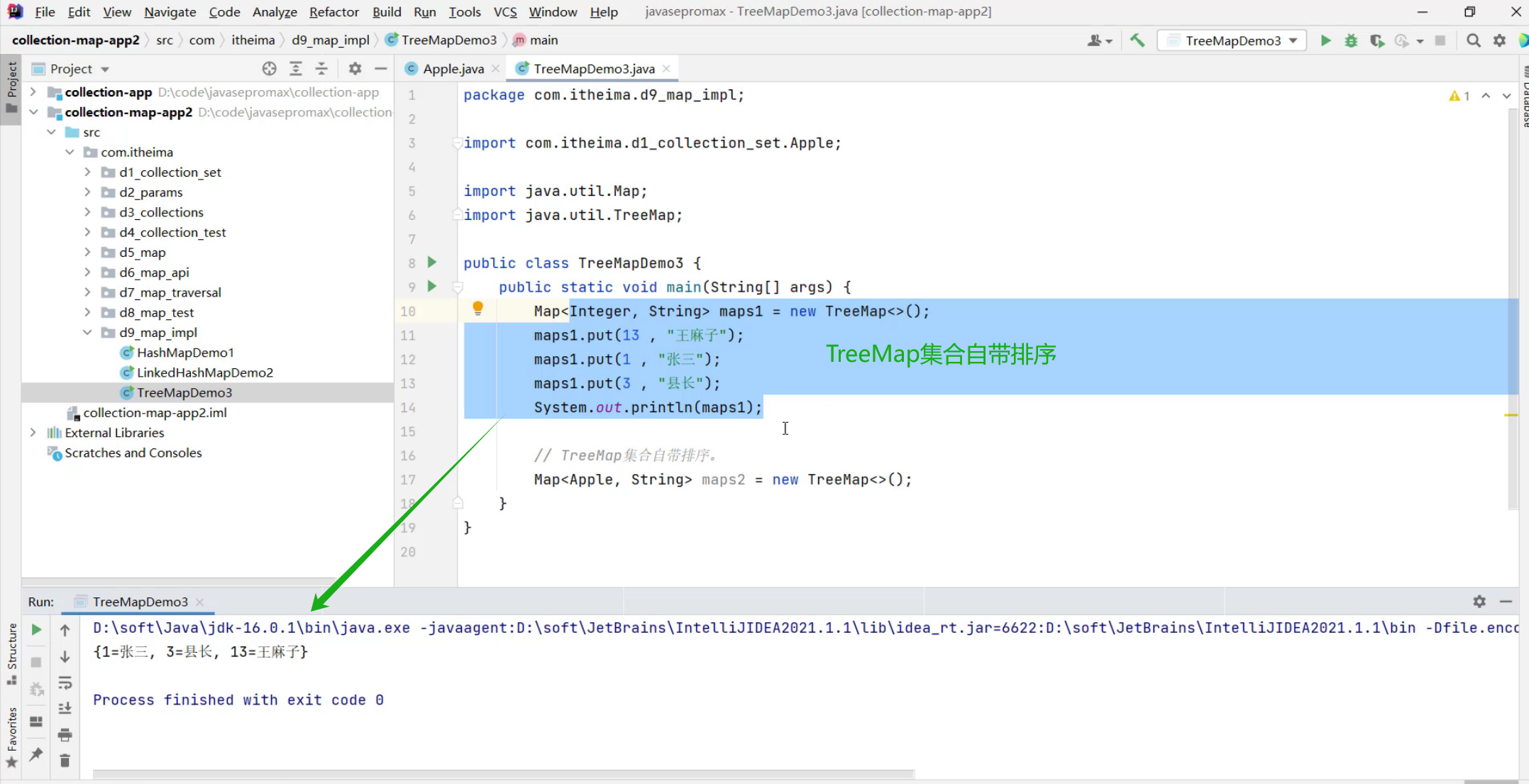Click the gutter run arrow beside main method
Image resolution: width=1529 pixels, height=784 pixels.
pyautogui.click(x=432, y=287)
